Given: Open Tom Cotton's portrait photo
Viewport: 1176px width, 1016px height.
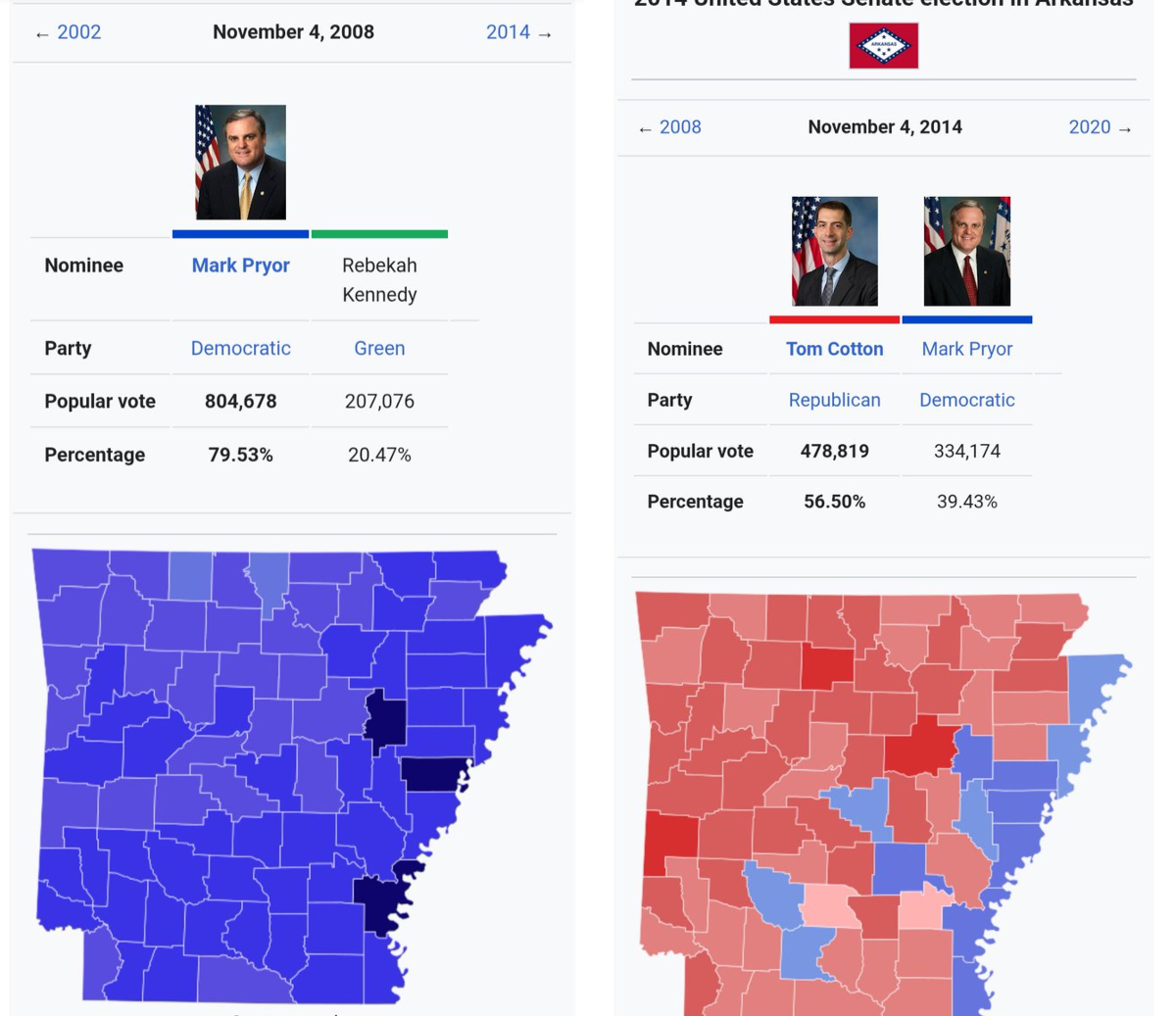Looking at the screenshot, I should coord(835,252).
